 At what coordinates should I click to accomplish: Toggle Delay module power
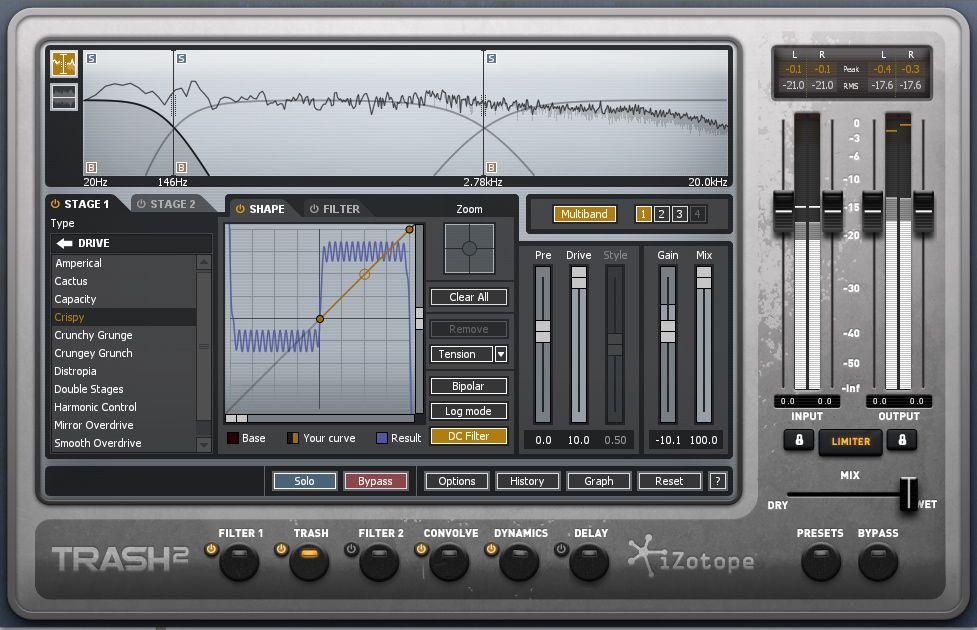pos(561,549)
